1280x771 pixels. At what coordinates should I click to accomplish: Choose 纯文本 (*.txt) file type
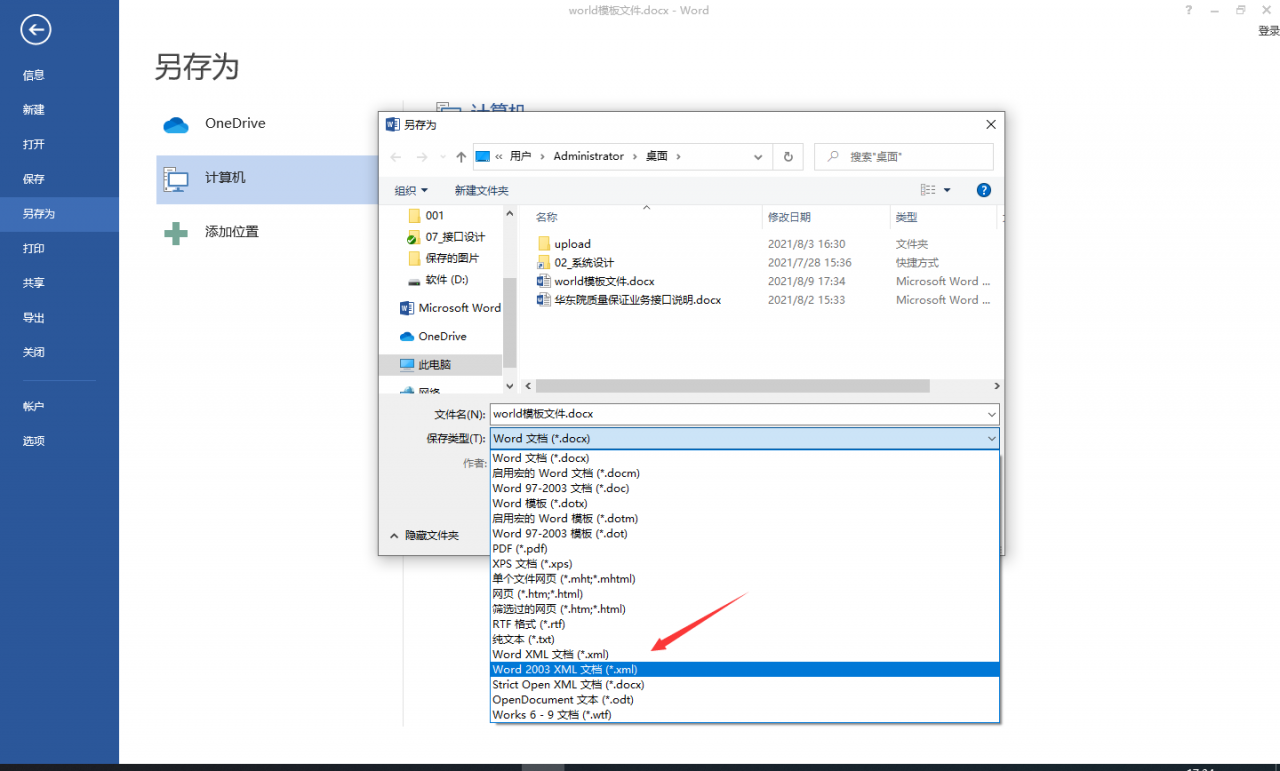[745, 640]
